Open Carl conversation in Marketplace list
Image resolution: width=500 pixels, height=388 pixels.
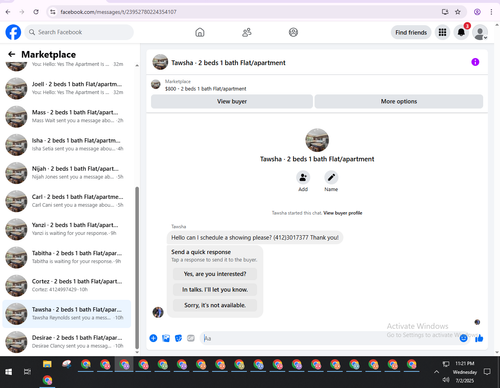tap(67, 201)
